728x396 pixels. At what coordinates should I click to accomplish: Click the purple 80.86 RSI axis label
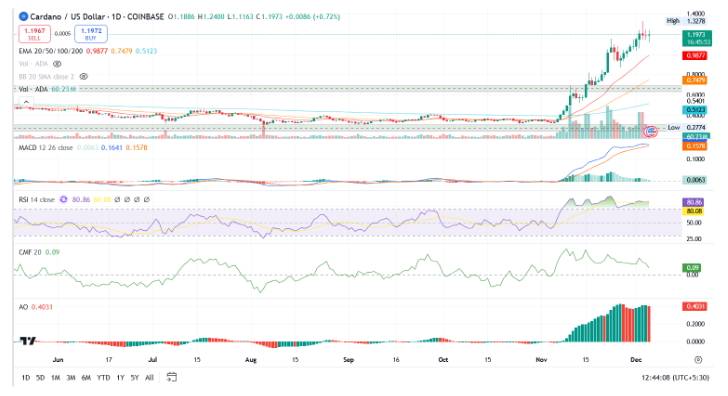[693, 202]
